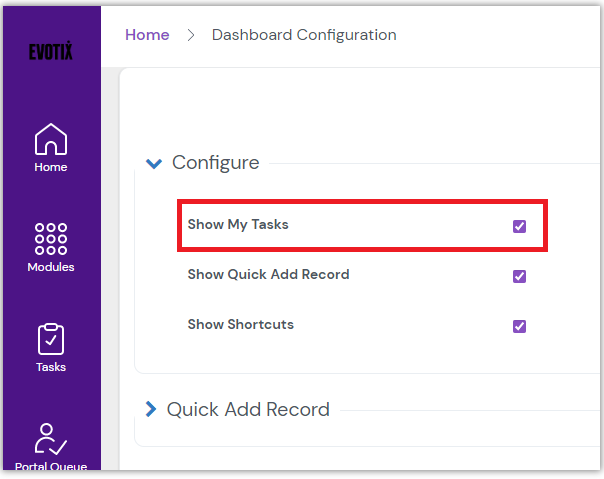Uncheck the Show My Tasks checkbox
604x479 pixels.
519,226
